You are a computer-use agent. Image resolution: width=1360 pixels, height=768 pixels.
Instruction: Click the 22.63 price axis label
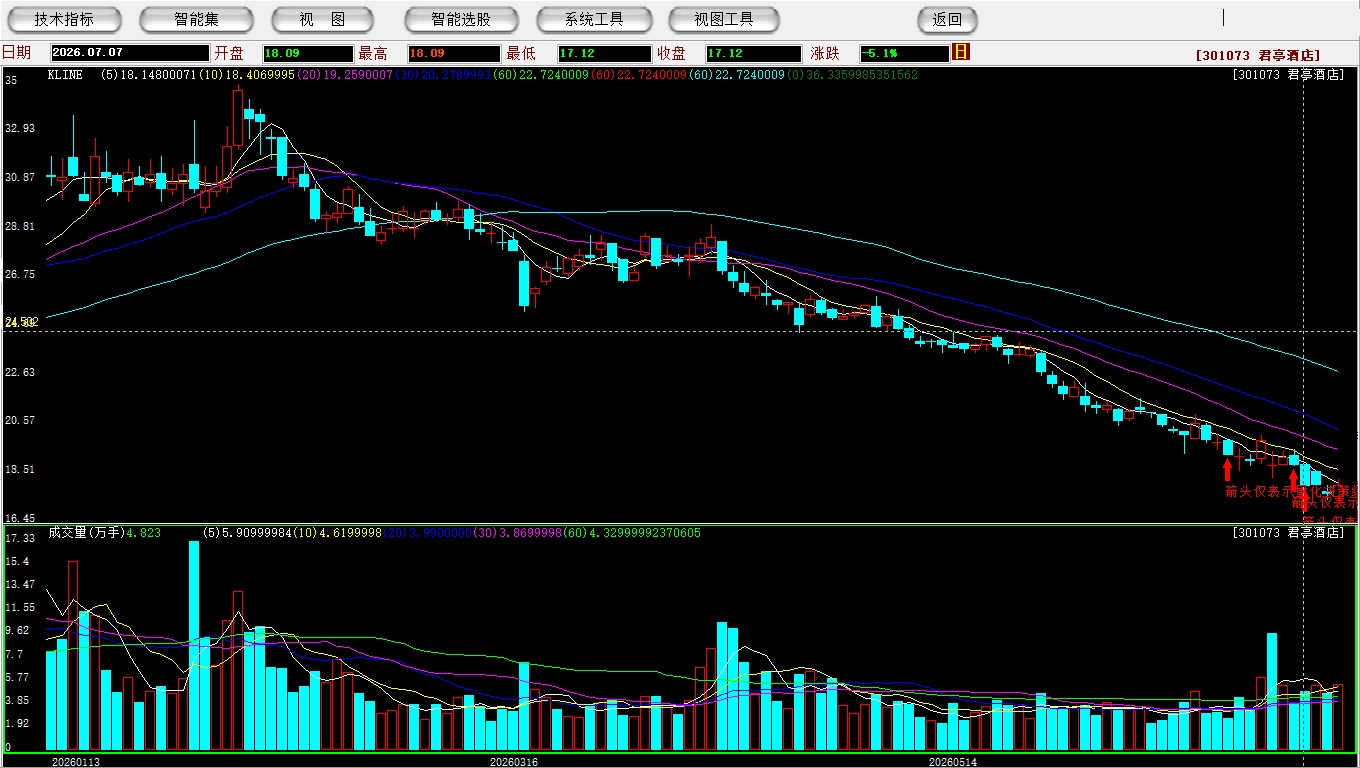click(x=20, y=372)
